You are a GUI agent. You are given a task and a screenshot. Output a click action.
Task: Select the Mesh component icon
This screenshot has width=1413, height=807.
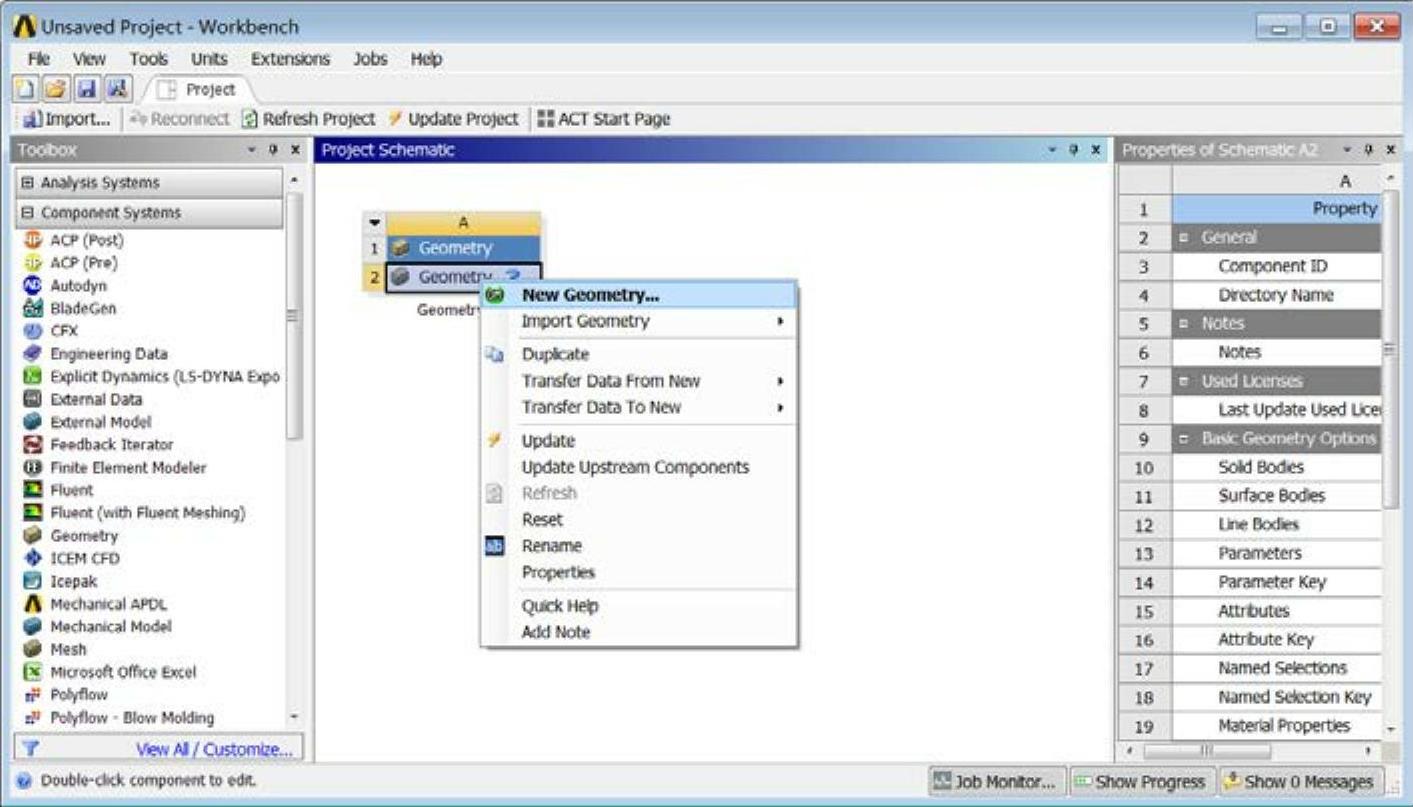pos(33,649)
